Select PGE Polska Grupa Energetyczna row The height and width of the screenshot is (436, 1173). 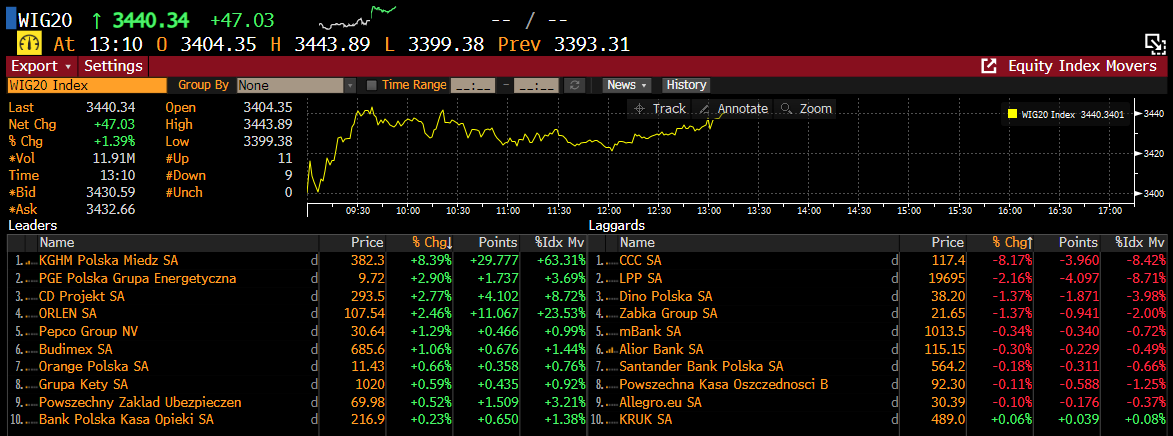coord(297,278)
